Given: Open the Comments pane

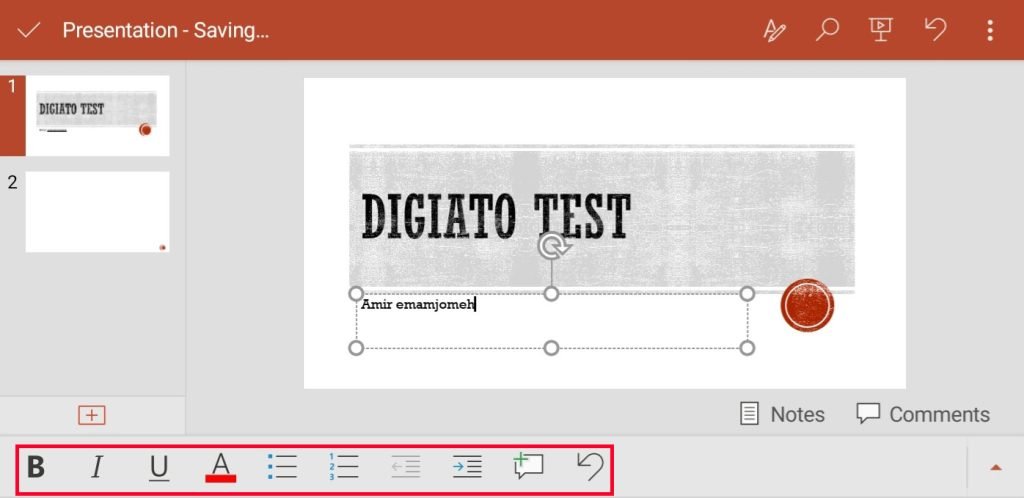Looking at the screenshot, I should tap(923, 414).
